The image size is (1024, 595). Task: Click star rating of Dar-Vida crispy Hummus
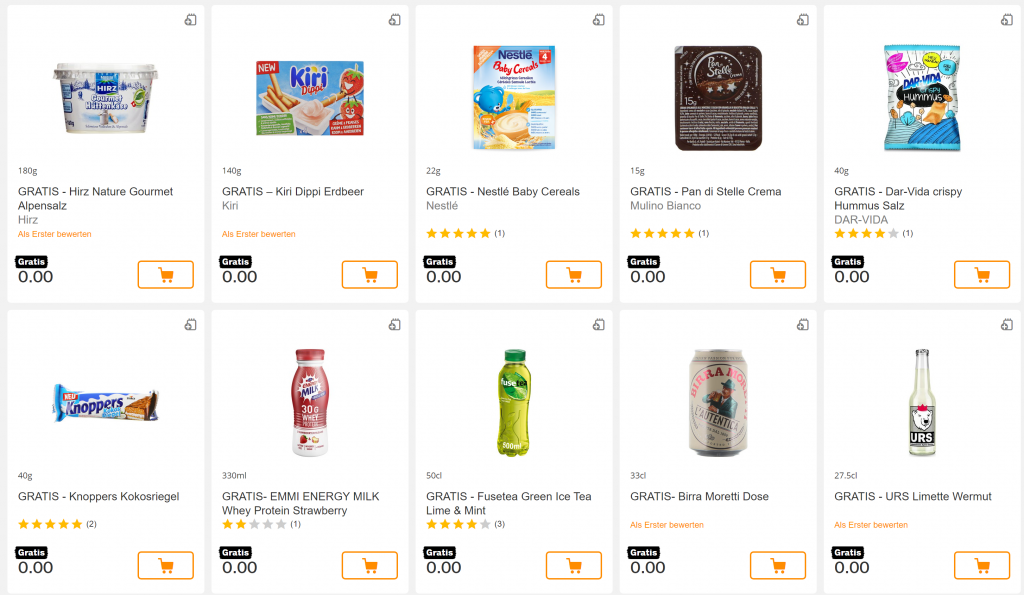click(866, 233)
